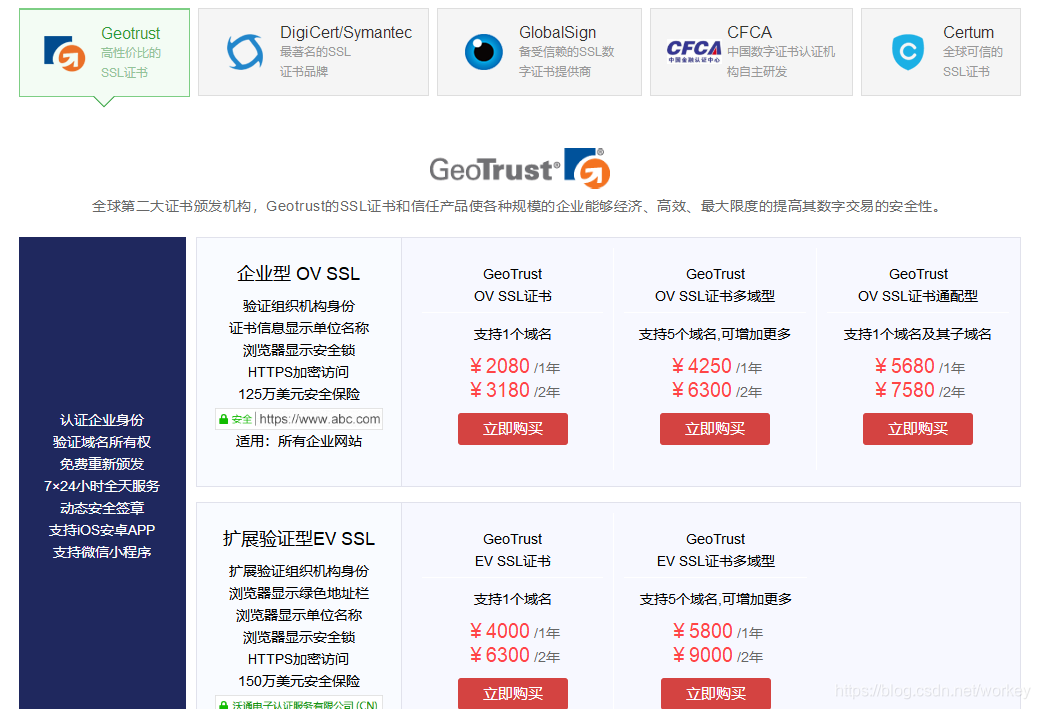The height and width of the screenshot is (709, 1040).
Task: Click 支持微信小程序 in the sidebar
Action: 102,552
